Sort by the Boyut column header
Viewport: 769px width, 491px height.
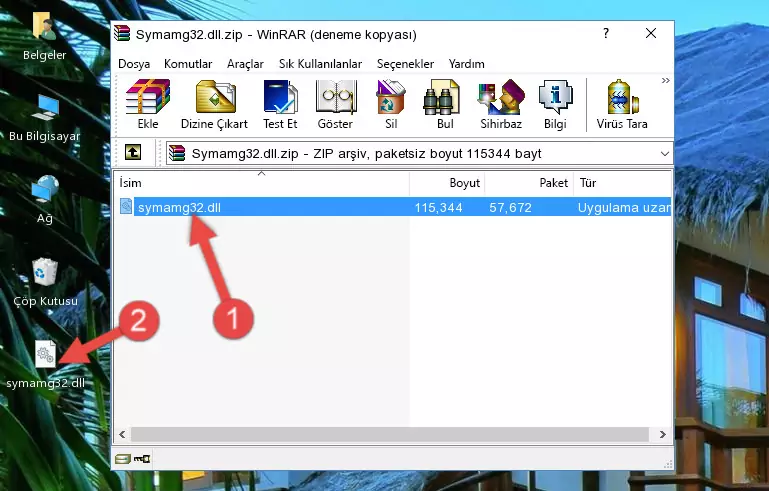447,182
